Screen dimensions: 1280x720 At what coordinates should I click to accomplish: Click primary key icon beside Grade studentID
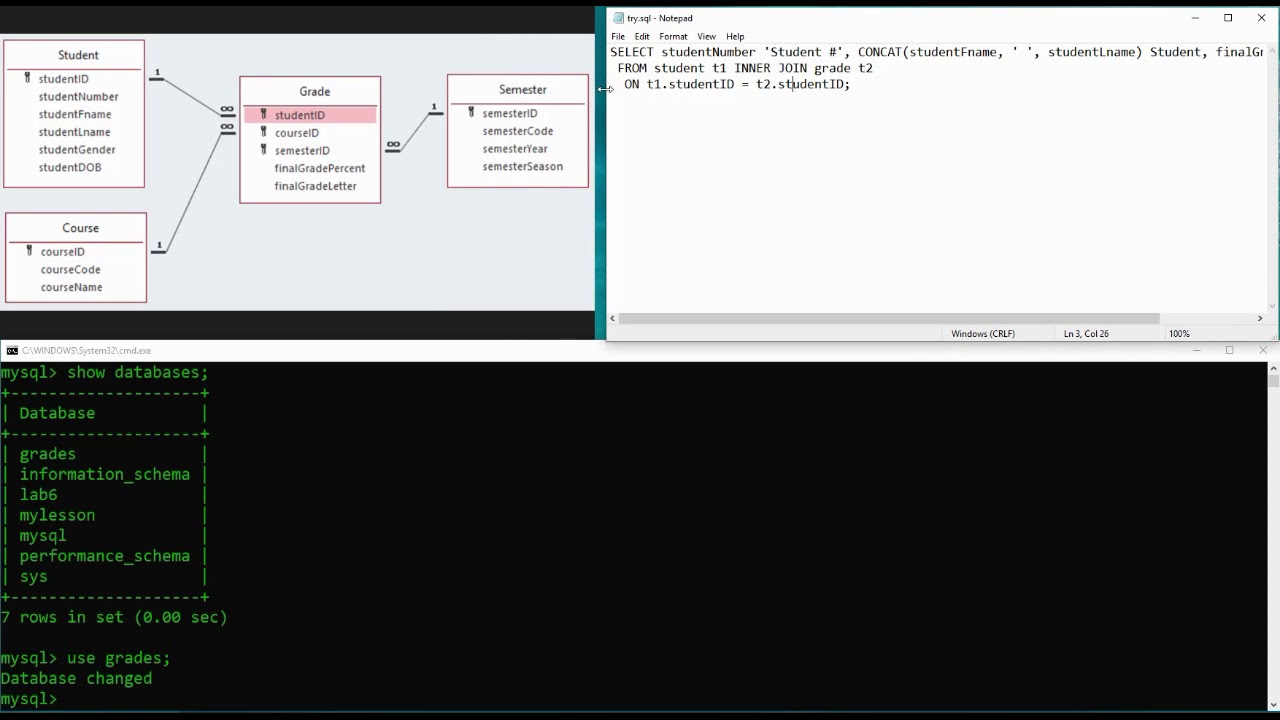[264, 114]
